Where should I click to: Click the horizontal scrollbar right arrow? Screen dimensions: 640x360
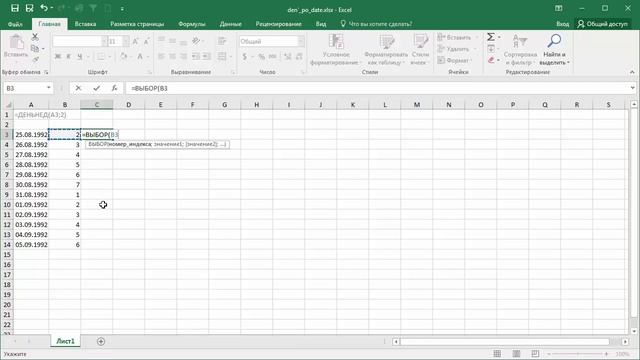click(x=625, y=341)
